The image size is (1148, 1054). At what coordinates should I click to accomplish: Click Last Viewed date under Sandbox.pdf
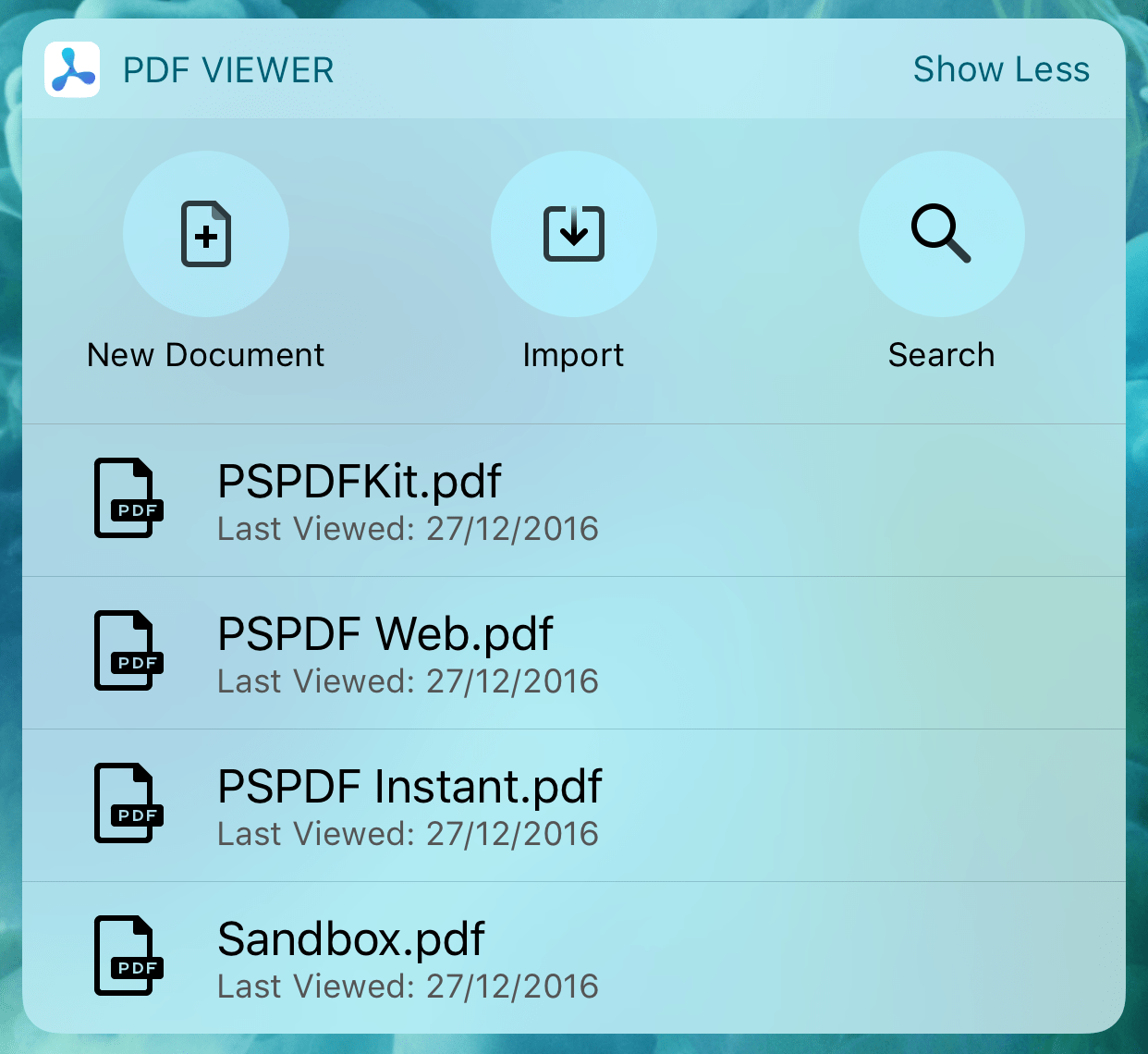tap(408, 987)
